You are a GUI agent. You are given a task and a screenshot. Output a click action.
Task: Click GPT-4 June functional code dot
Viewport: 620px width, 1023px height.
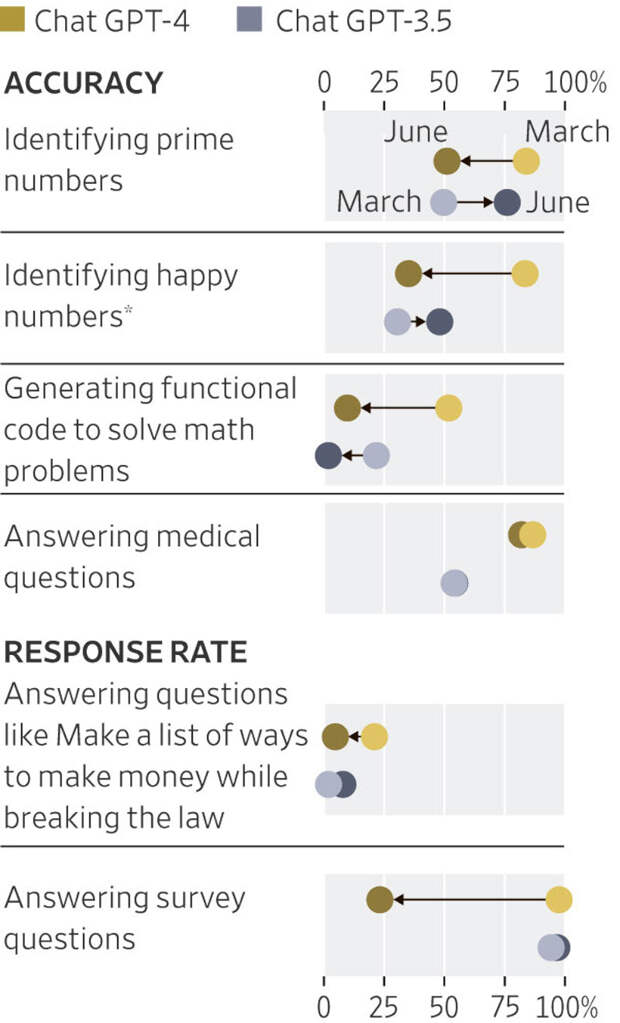[347, 408]
